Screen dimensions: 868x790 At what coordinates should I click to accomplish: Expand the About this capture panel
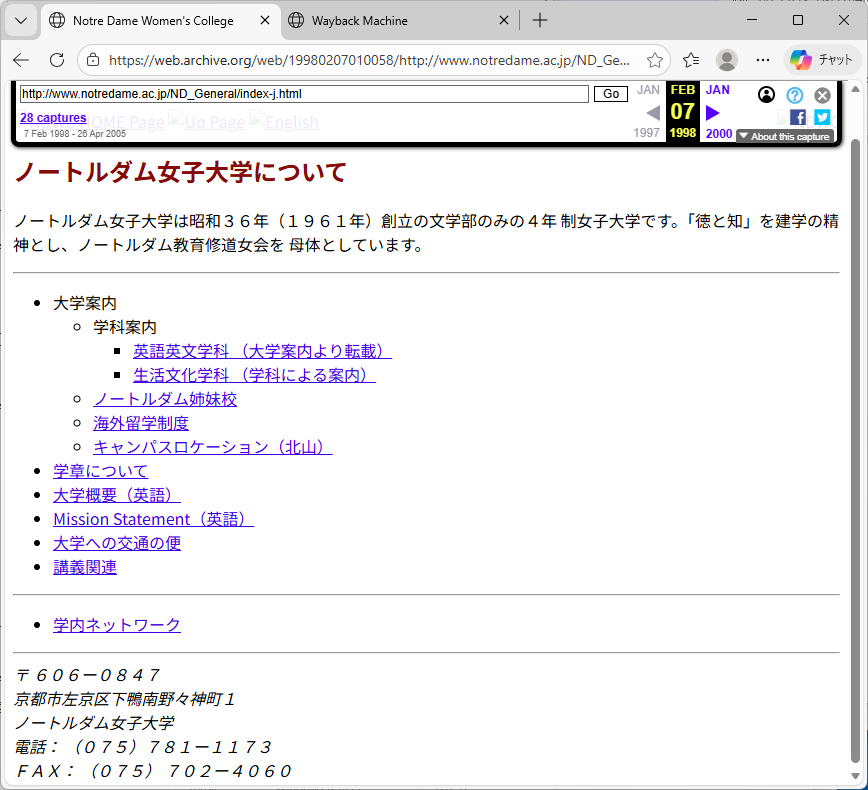(x=784, y=136)
